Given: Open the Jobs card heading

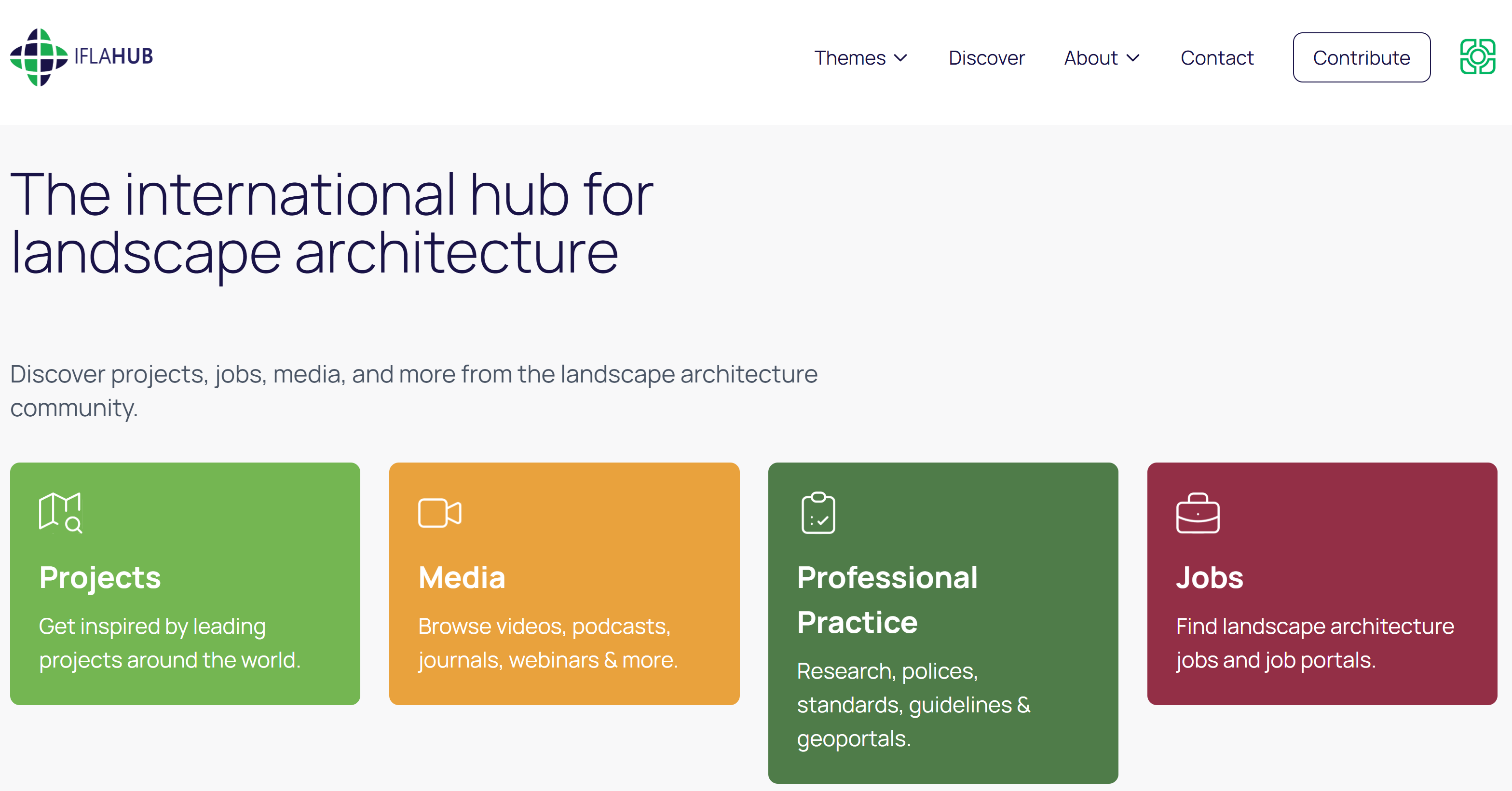Looking at the screenshot, I should coord(1210,577).
